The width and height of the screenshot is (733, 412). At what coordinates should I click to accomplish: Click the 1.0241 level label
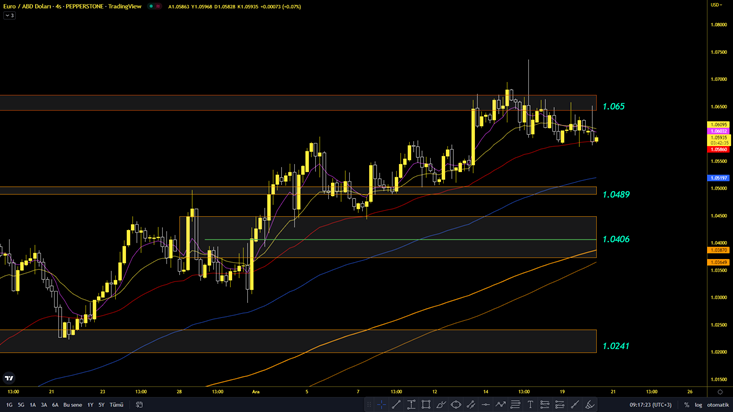(x=616, y=346)
